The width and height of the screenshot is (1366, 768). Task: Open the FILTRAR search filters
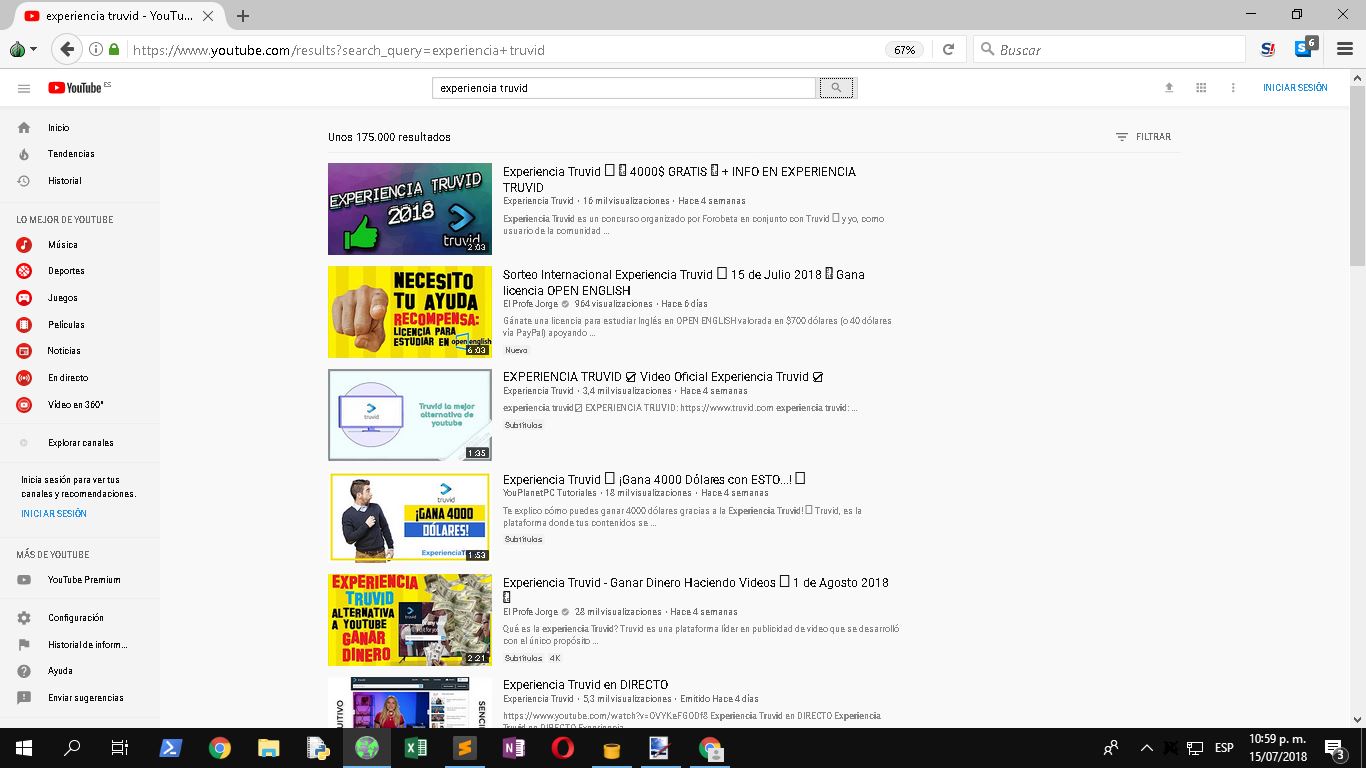point(1143,137)
